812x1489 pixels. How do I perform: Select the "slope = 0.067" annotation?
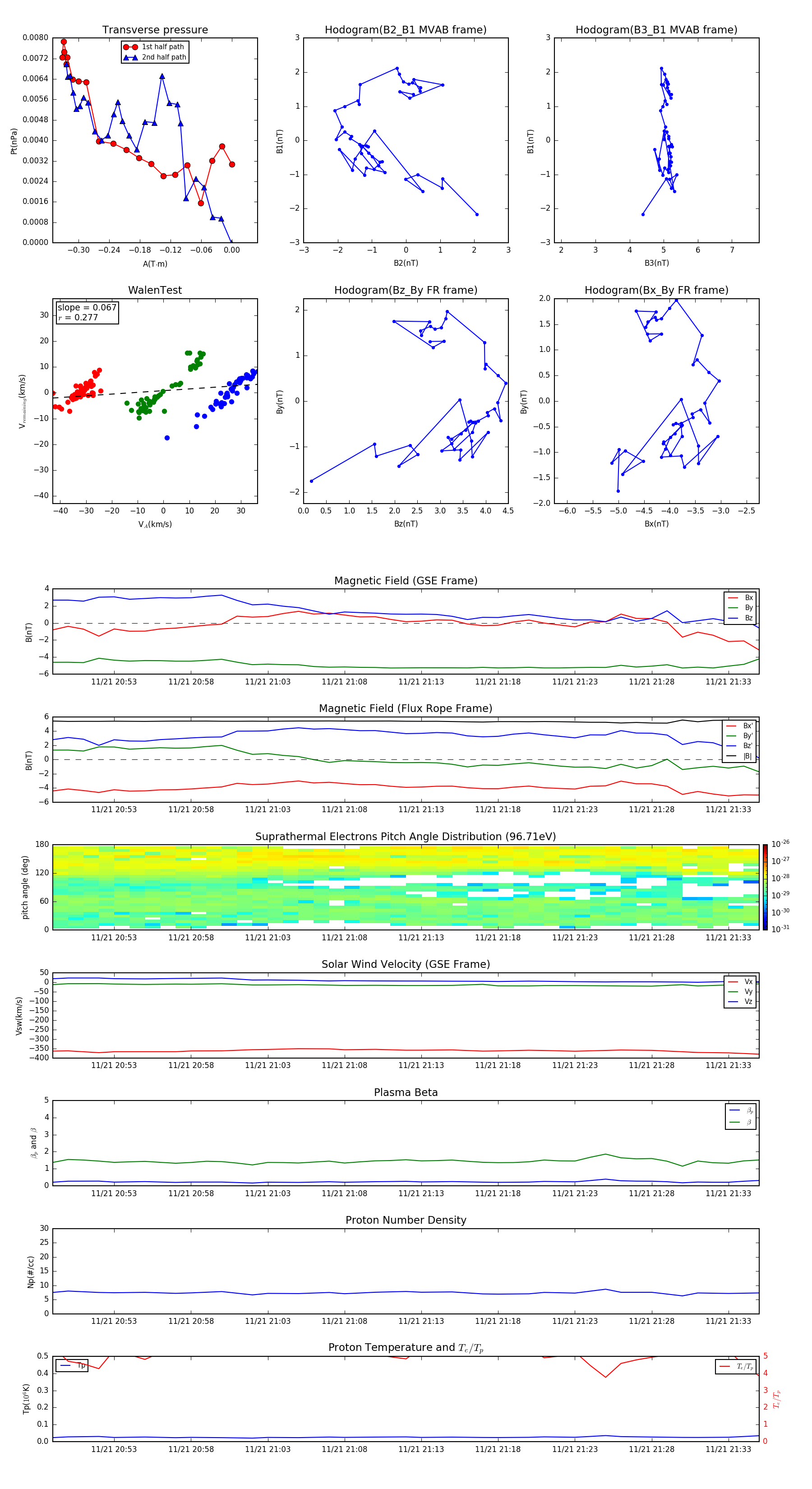[87, 308]
